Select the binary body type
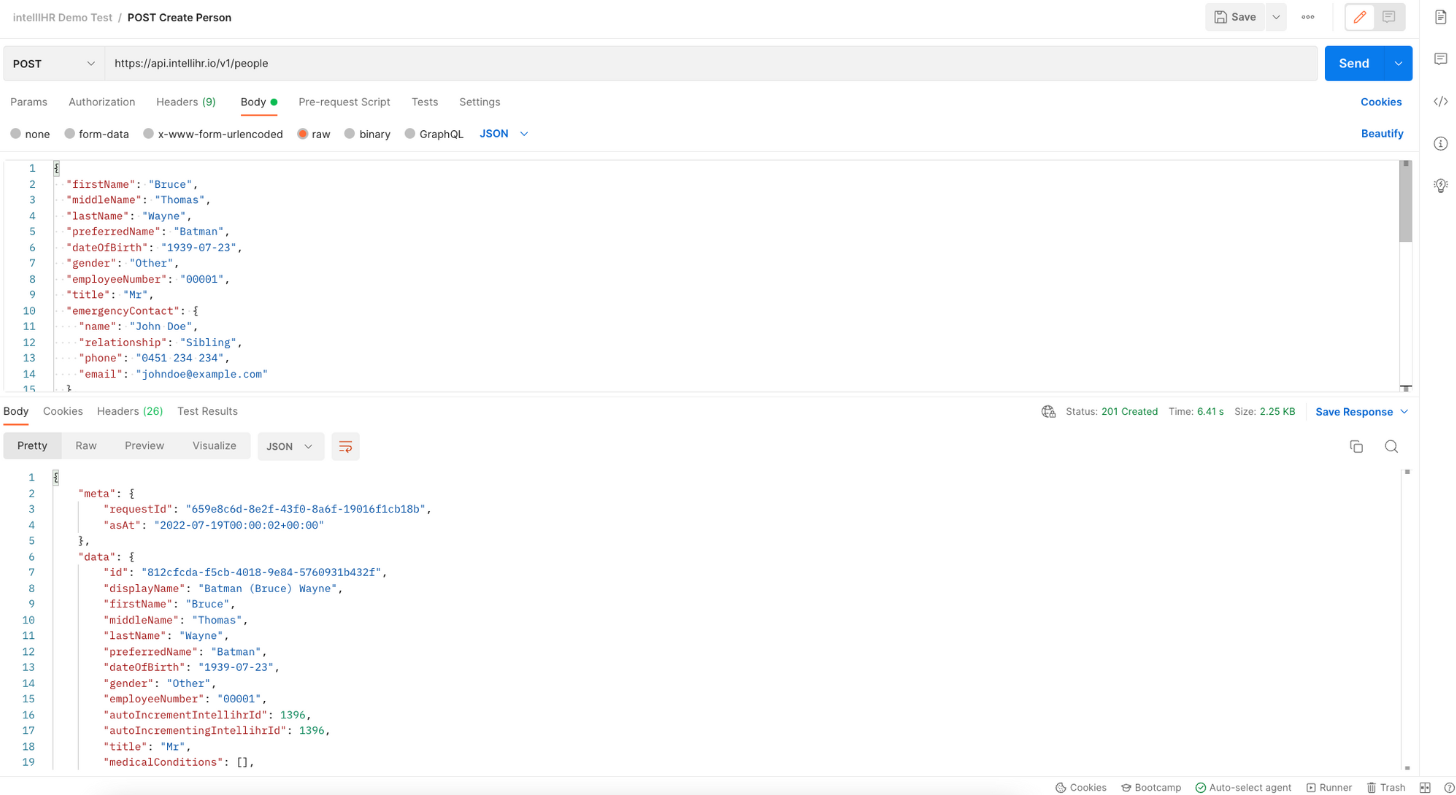This screenshot has width=1456, height=795. coord(367,134)
